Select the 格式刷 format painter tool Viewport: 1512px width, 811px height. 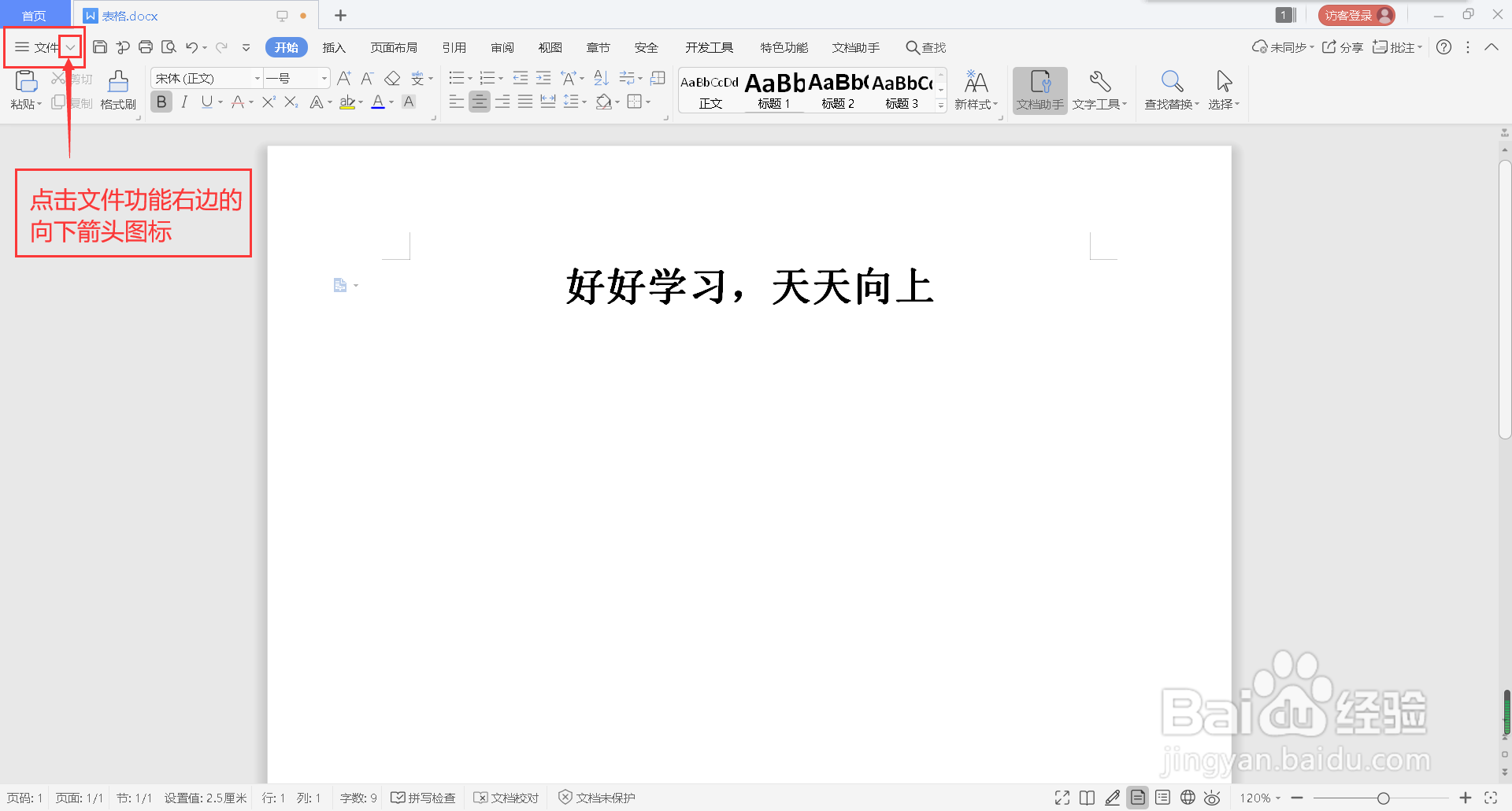coord(117,89)
